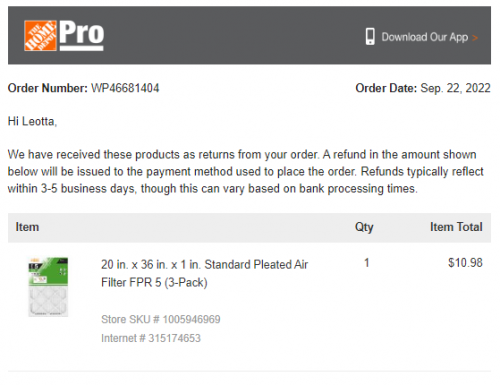Click the Qty column header
The height and width of the screenshot is (385, 500).
point(364,227)
